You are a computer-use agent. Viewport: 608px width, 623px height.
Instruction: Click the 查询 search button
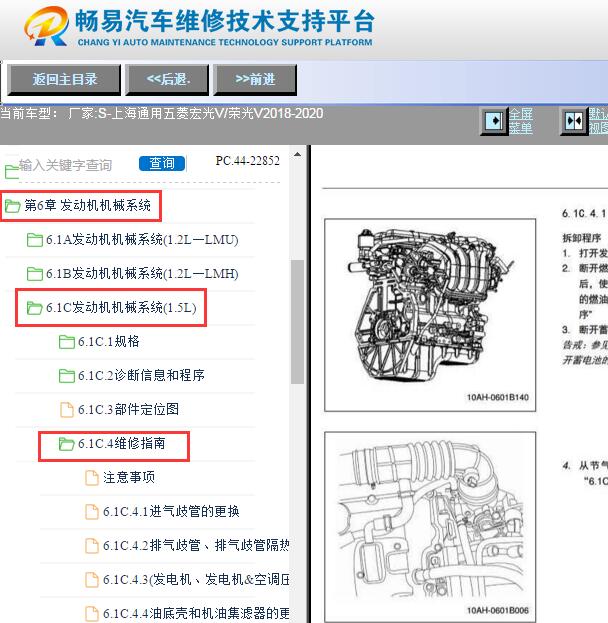(162, 163)
